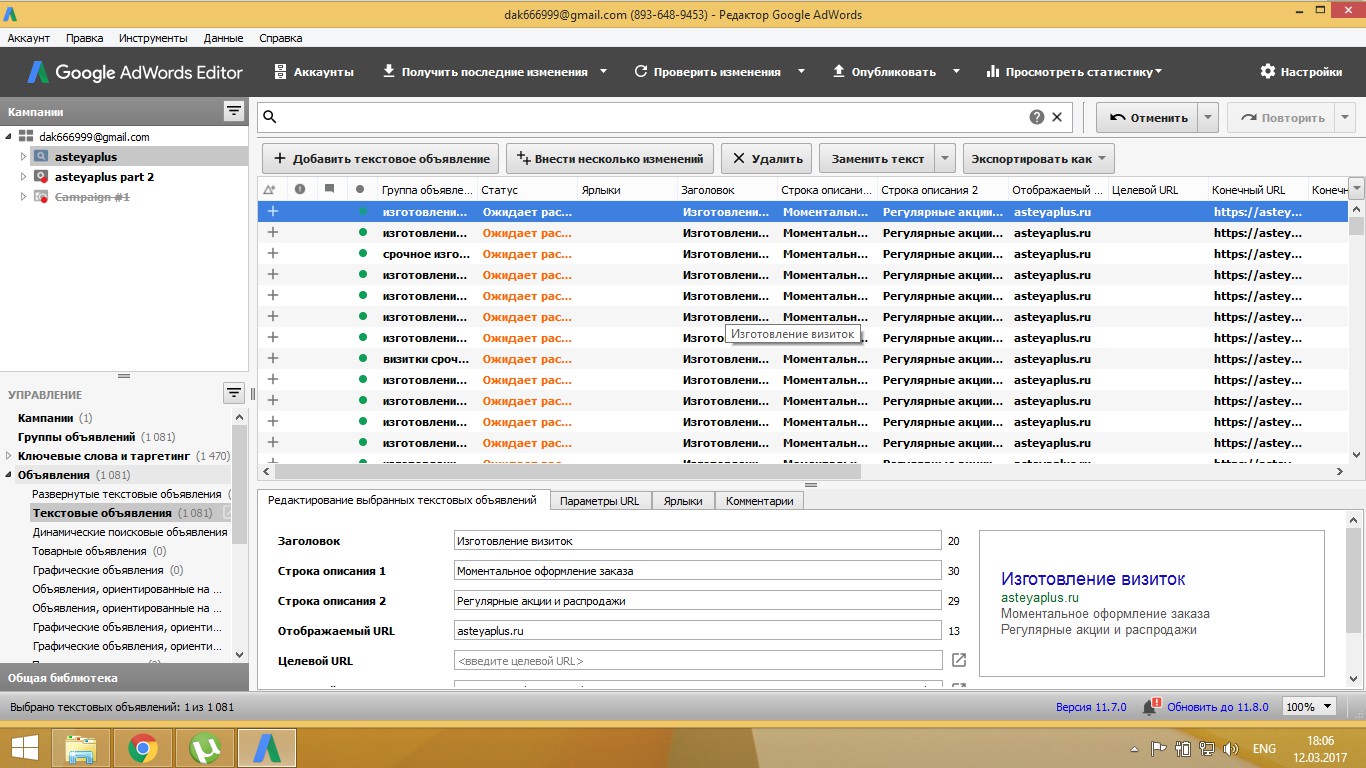Image resolution: width=1366 pixels, height=768 pixels.
Task: Select Товарные объявления in management tree
Action: click(x=89, y=551)
